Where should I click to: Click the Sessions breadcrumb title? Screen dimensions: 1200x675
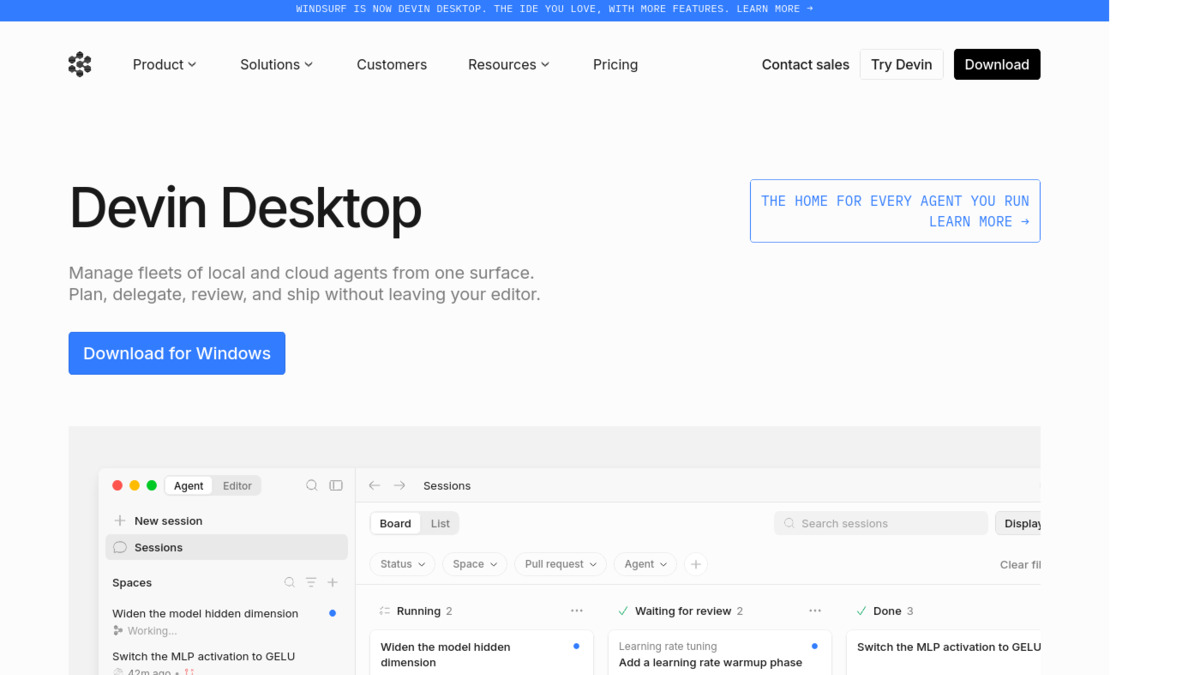click(x=447, y=486)
